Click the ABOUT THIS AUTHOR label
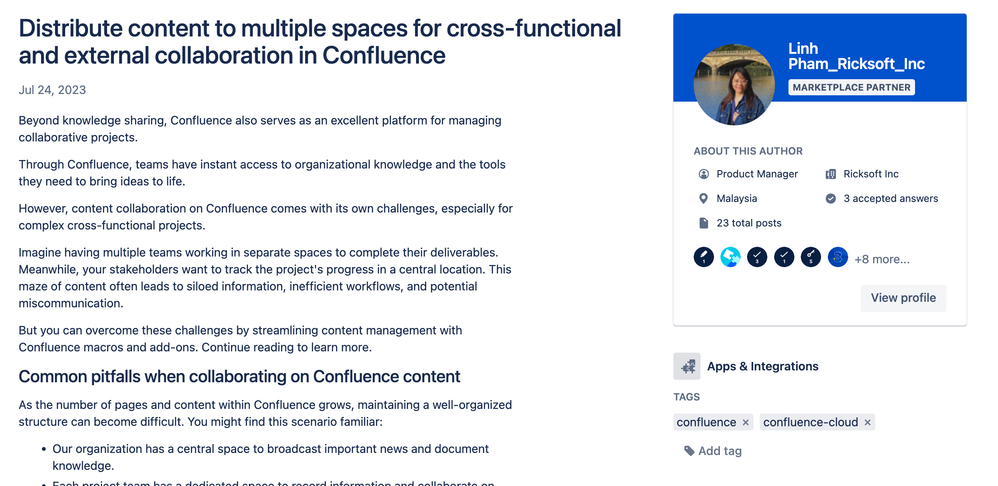This screenshot has height=486, width=998. click(748, 151)
